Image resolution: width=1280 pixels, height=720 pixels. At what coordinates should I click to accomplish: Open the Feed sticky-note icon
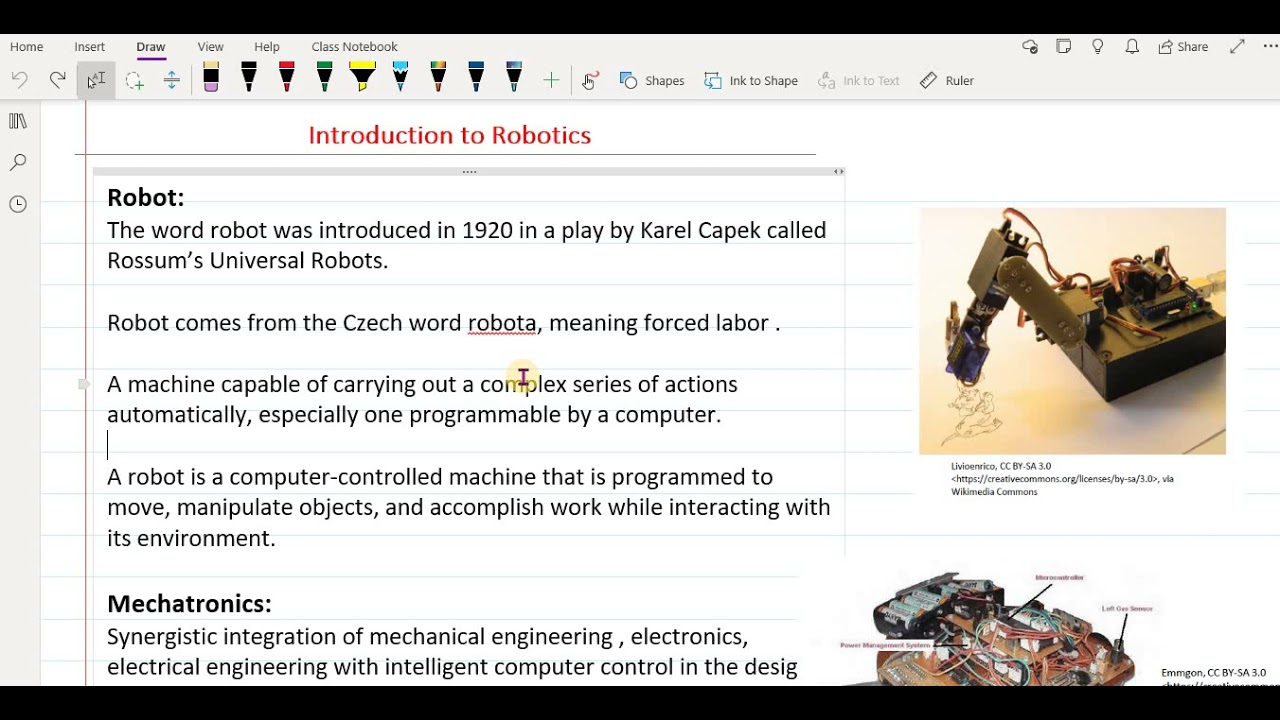point(1064,47)
